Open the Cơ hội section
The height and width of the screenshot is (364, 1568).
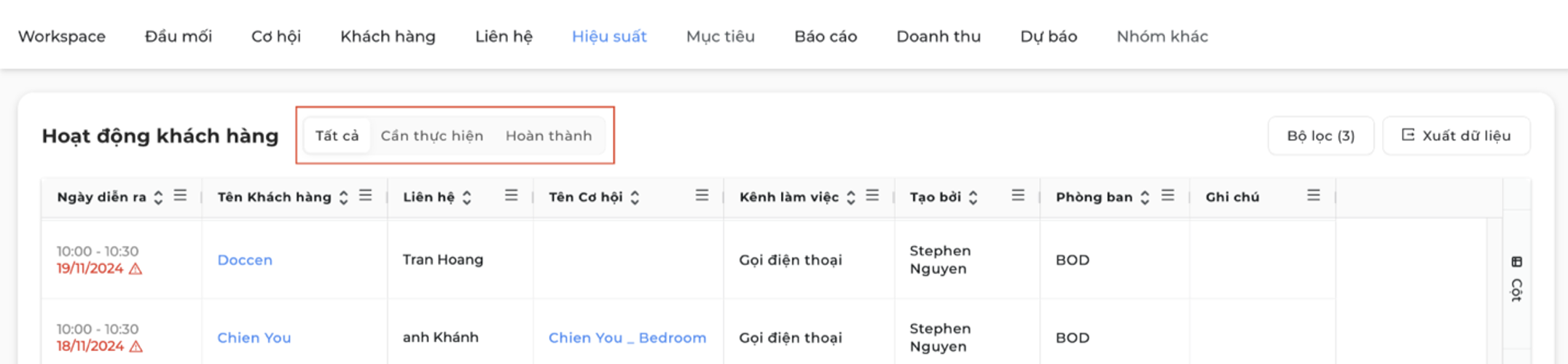coord(276,36)
